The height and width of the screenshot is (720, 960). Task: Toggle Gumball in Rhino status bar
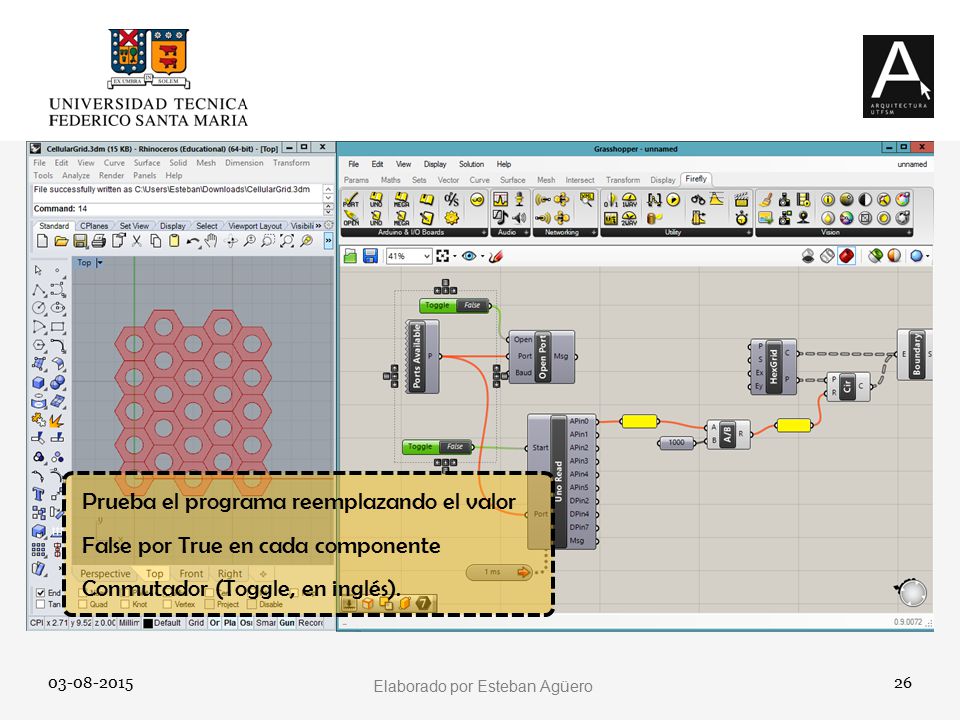click(287, 623)
